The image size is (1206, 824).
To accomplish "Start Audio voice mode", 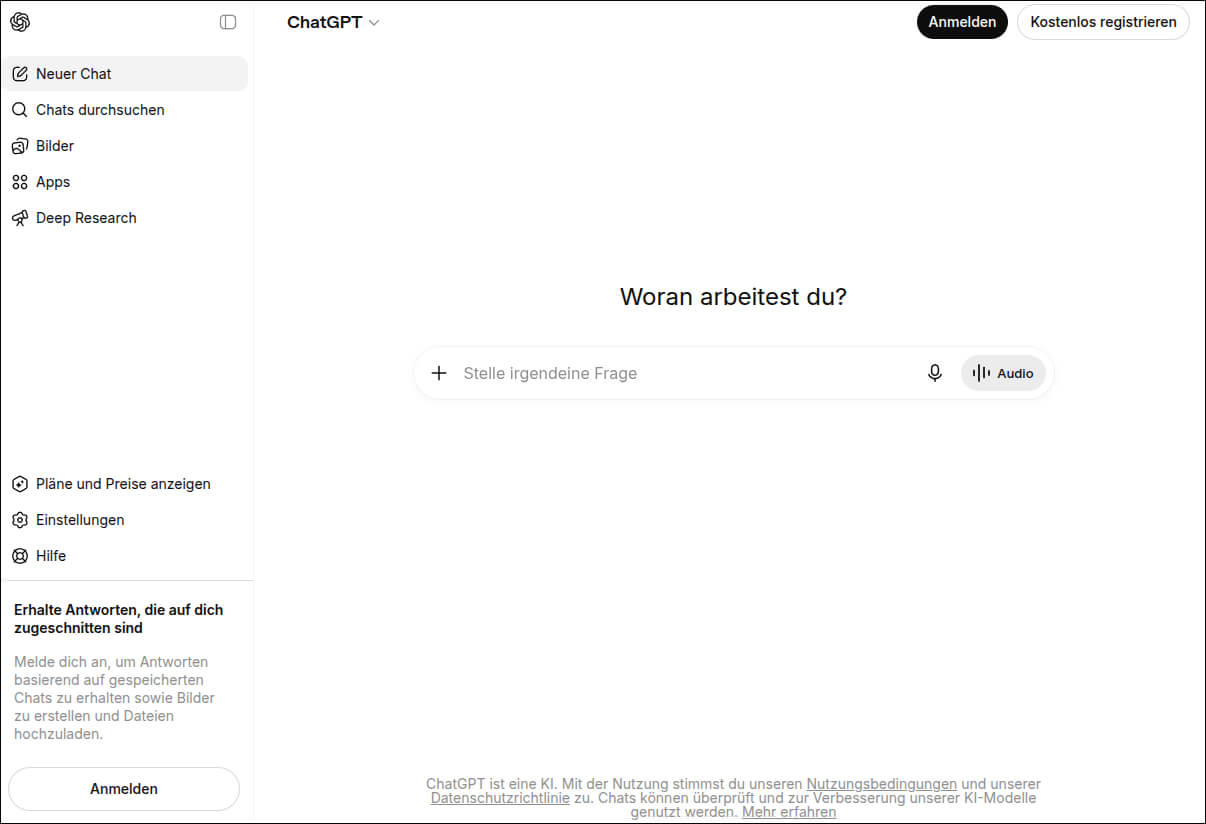I will pos(1003,373).
